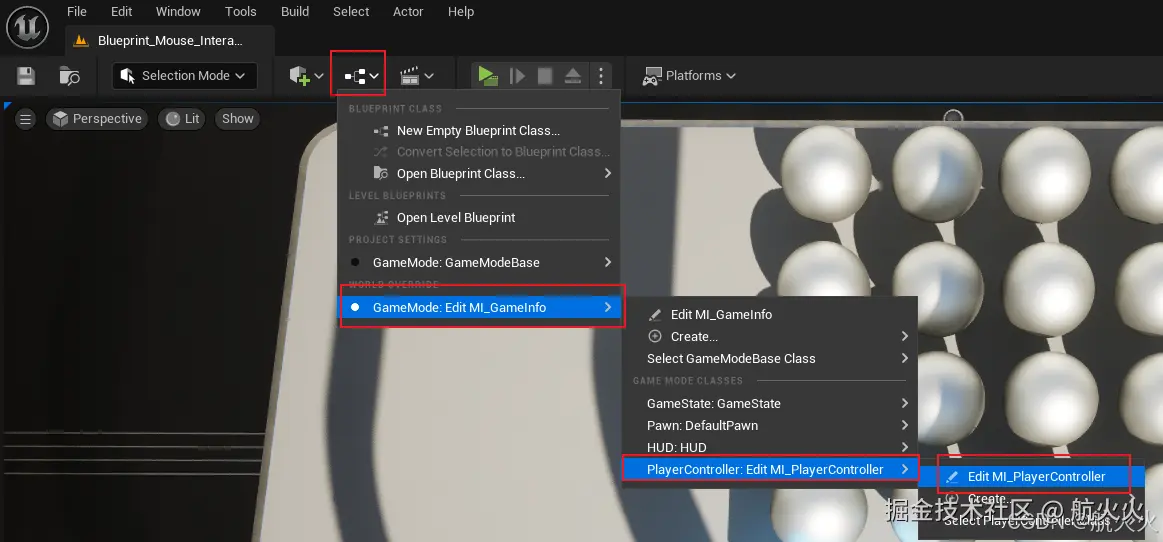Expand Pawn: DefaultPawn submenu
Screen dimensions: 1163x542
click(x=770, y=426)
